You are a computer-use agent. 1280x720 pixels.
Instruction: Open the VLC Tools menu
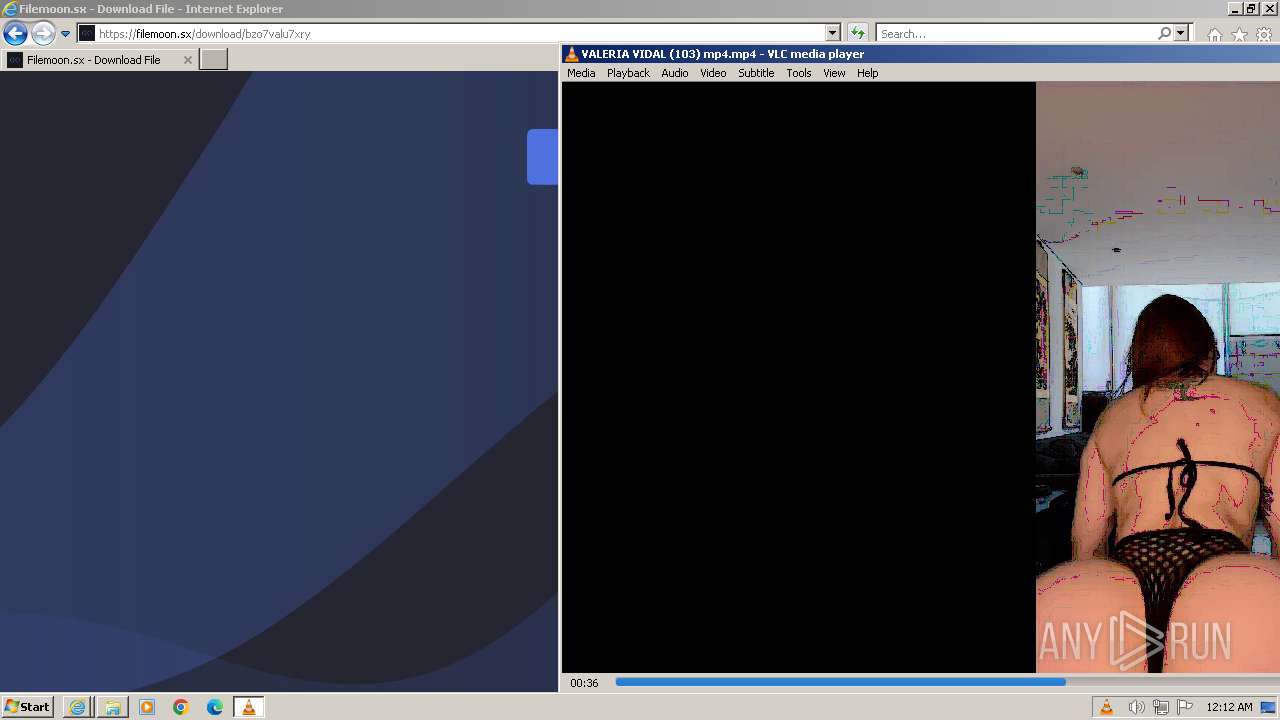798,73
